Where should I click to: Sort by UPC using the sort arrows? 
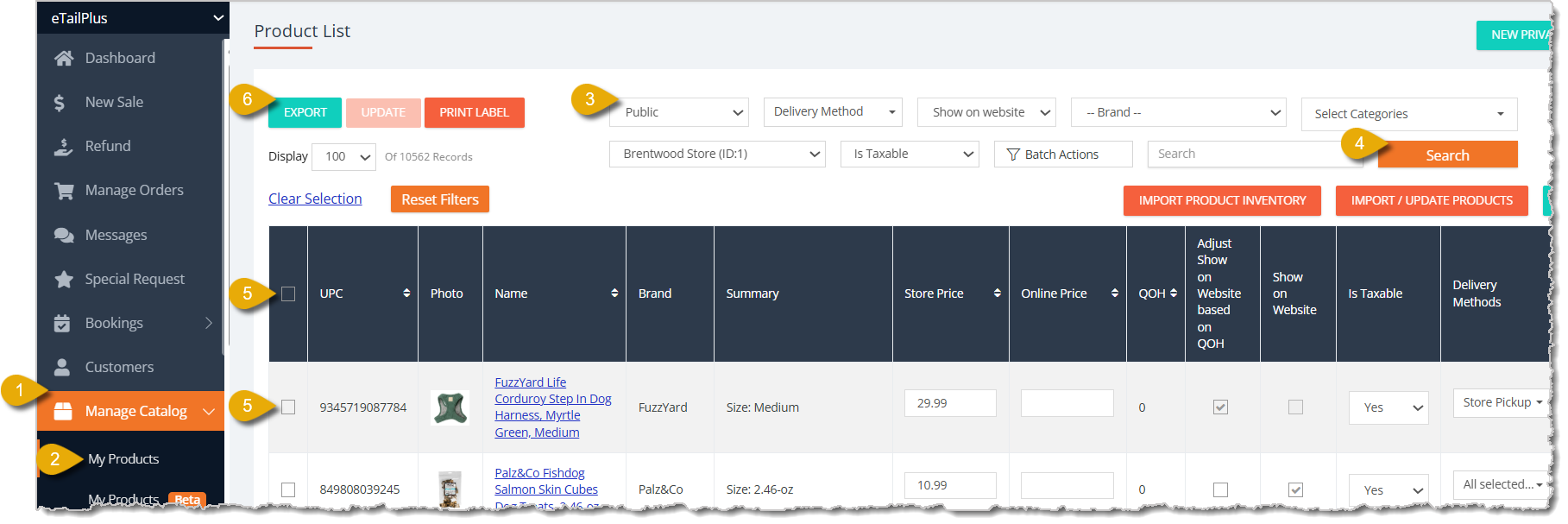(x=406, y=294)
